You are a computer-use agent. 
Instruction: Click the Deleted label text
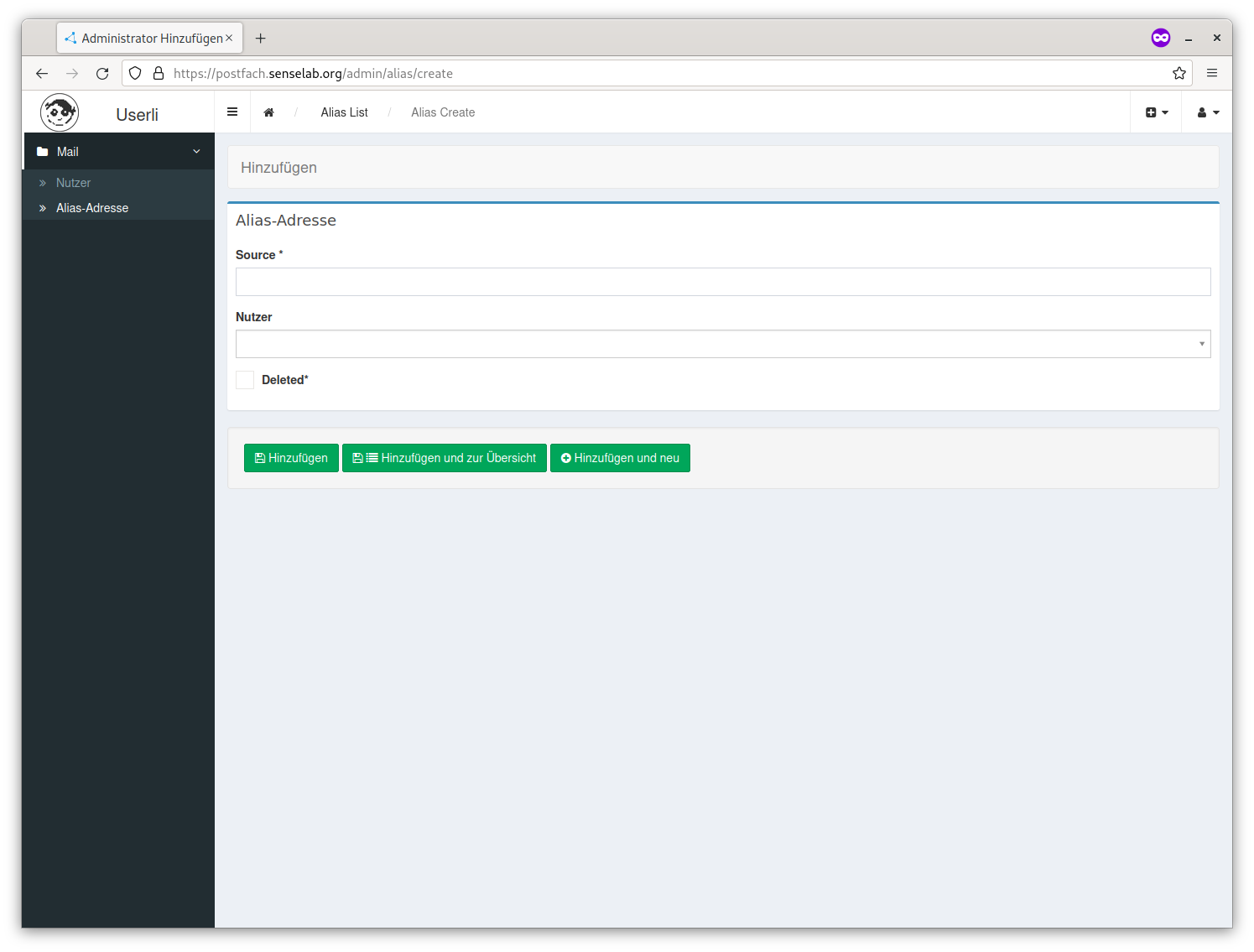[x=285, y=380]
